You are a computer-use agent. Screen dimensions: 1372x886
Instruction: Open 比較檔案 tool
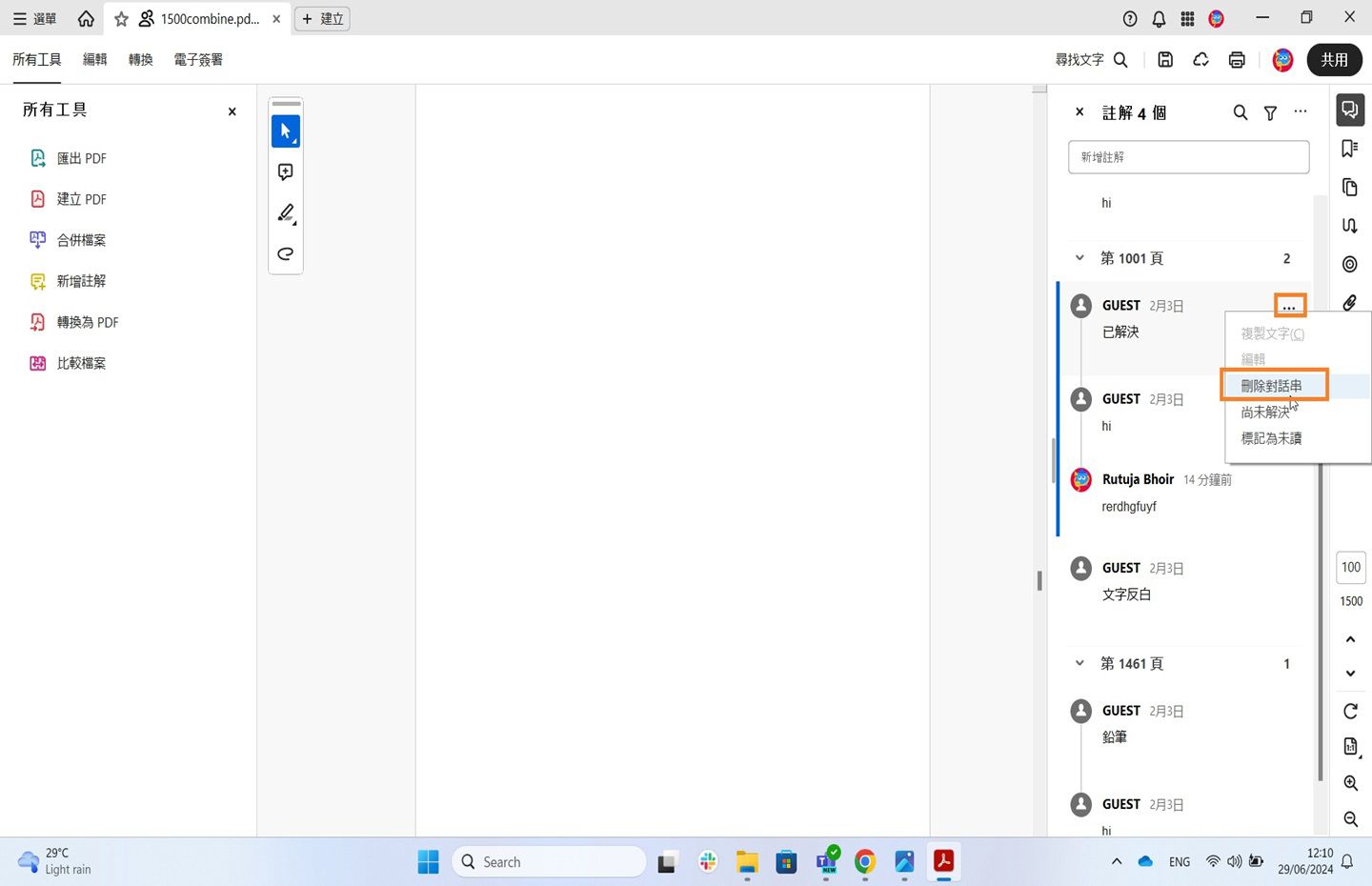tap(69, 363)
